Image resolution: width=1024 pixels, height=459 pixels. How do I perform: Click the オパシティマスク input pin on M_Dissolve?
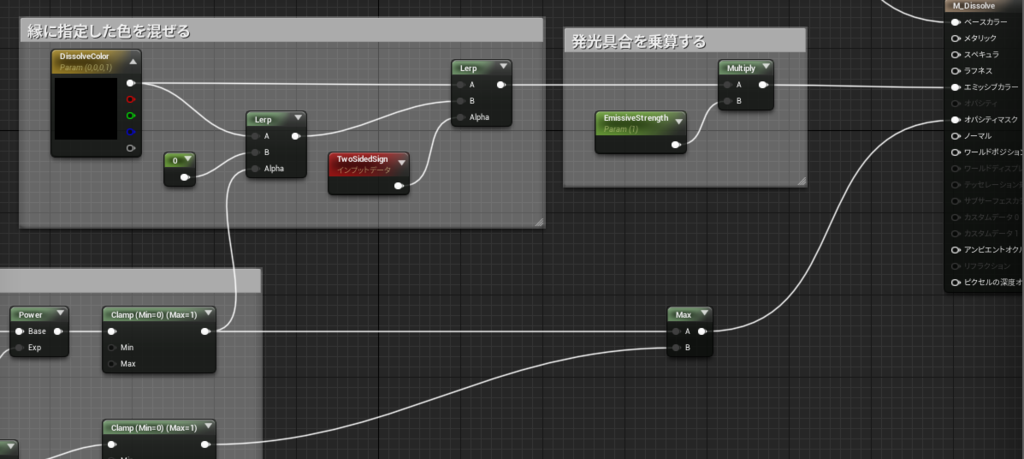[955, 120]
